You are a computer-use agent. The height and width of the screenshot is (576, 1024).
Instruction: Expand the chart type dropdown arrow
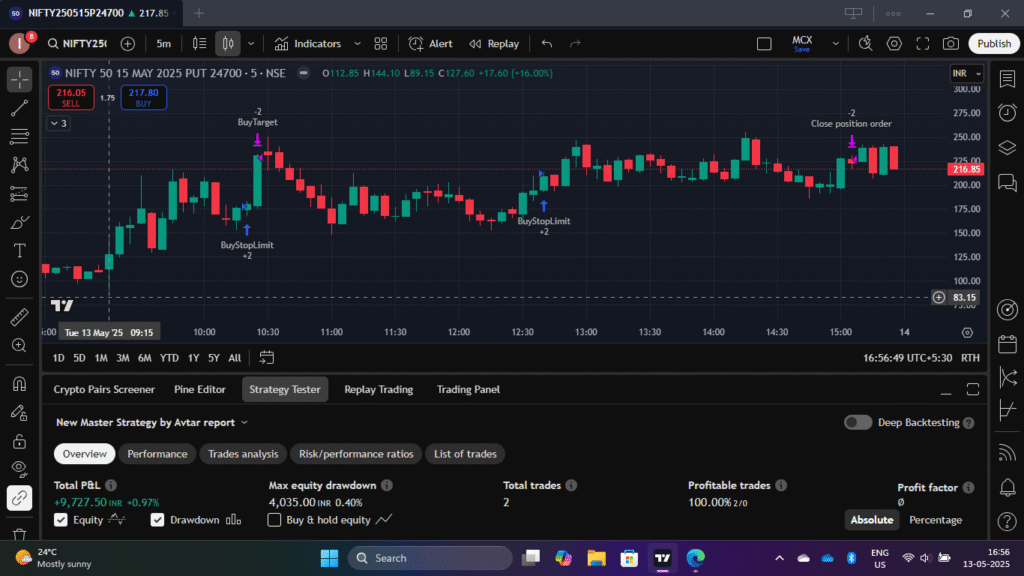[x=251, y=44]
